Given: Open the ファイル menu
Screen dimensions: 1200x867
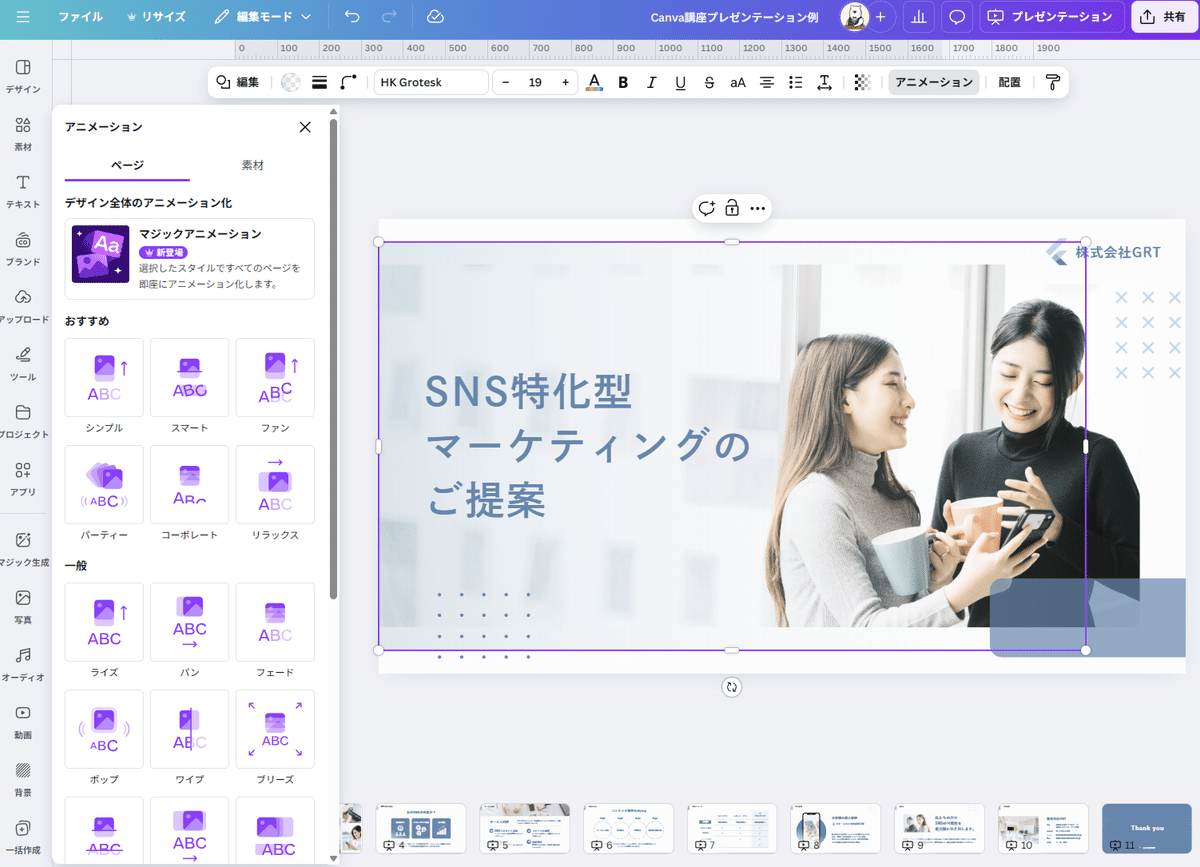Looking at the screenshot, I should (x=80, y=17).
